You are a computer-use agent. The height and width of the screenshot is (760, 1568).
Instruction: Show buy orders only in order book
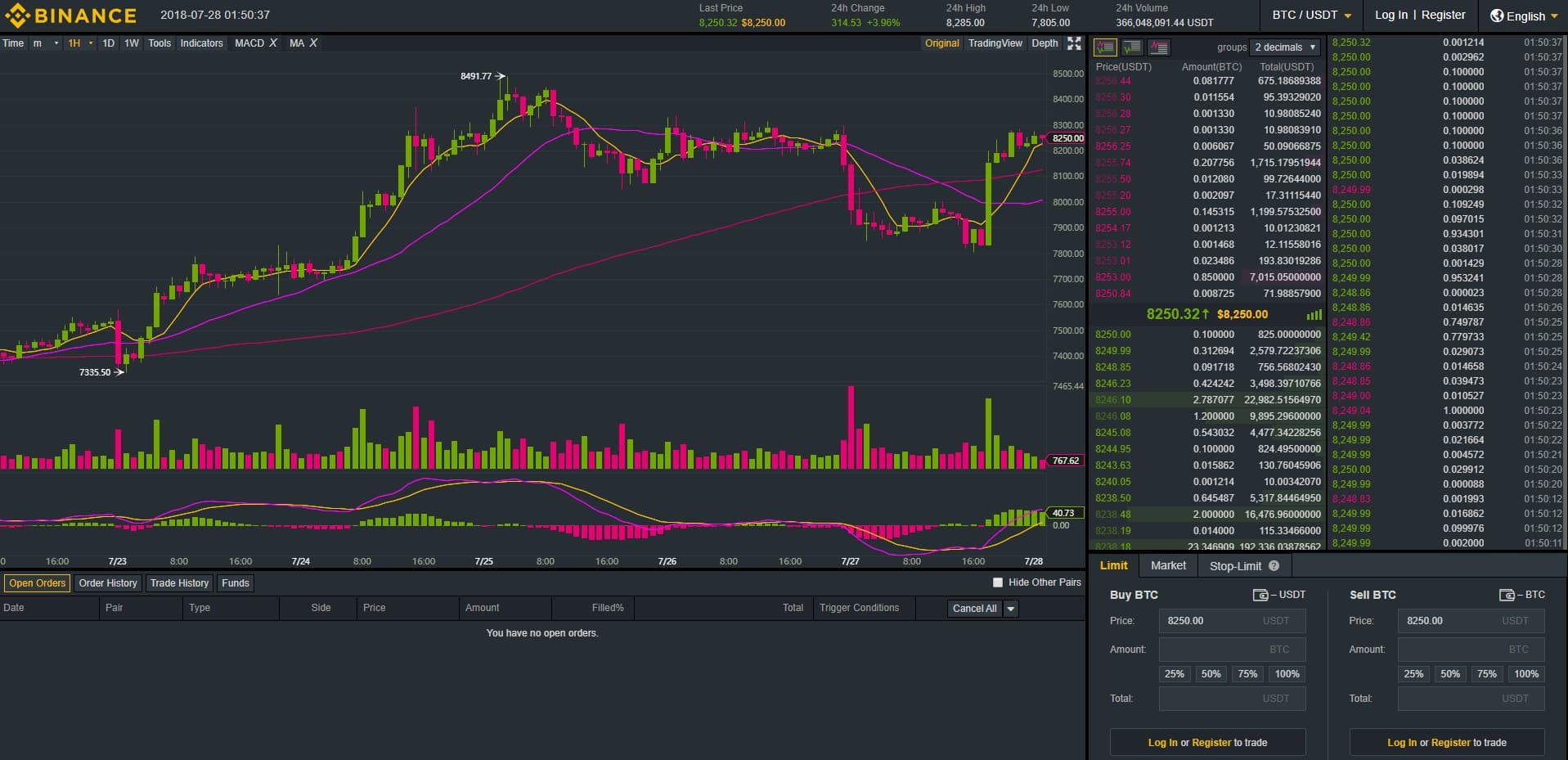[1132, 47]
